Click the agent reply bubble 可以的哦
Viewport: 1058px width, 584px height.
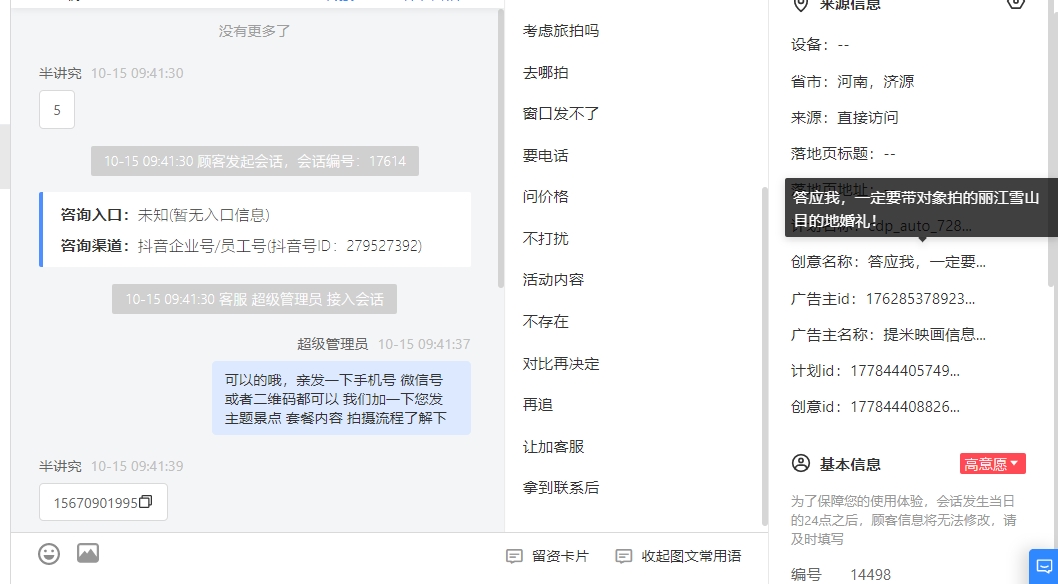click(x=341, y=399)
